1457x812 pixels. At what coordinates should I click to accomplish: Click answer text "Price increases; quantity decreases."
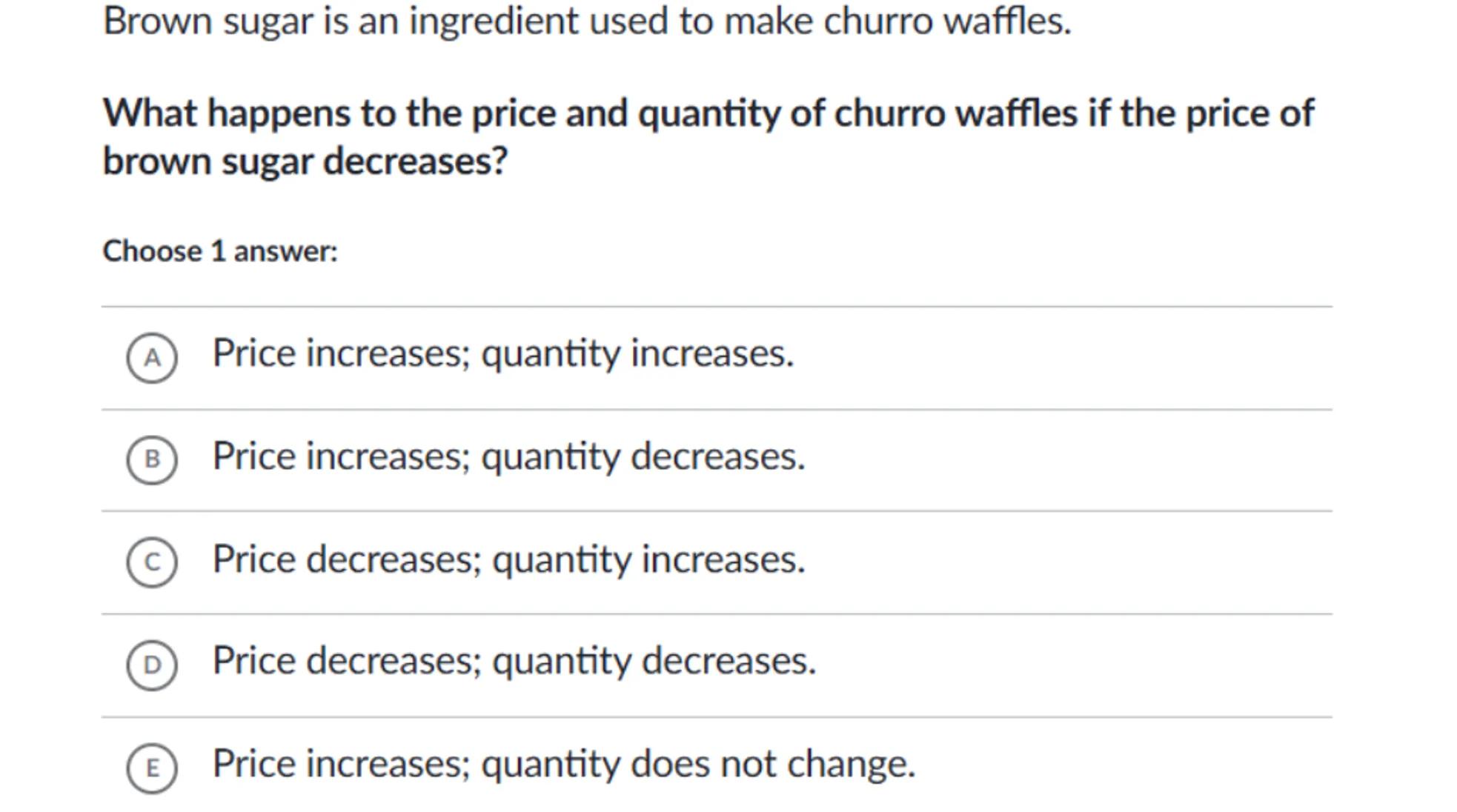tap(508, 456)
